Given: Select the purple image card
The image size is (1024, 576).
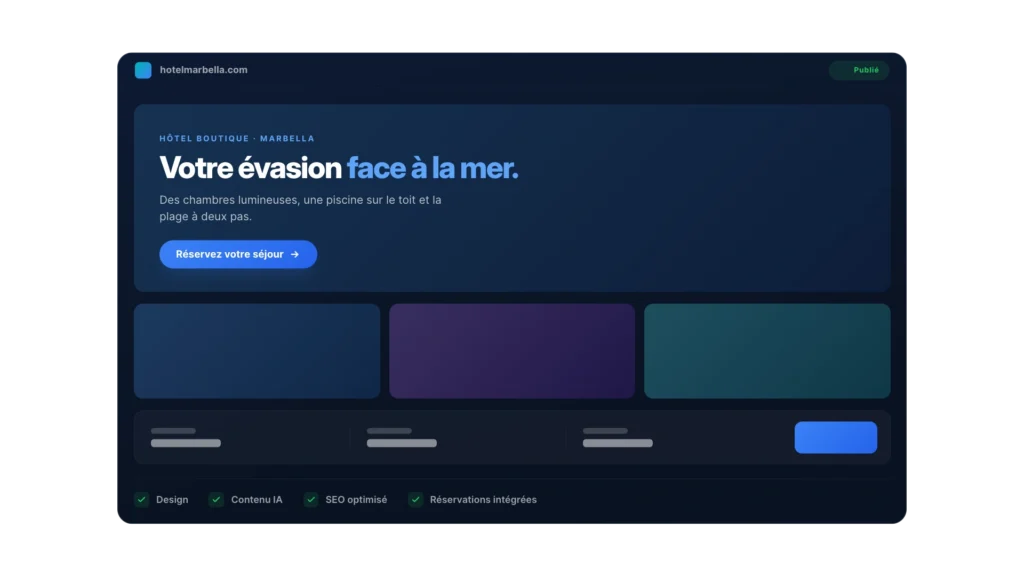Looking at the screenshot, I should (512, 351).
